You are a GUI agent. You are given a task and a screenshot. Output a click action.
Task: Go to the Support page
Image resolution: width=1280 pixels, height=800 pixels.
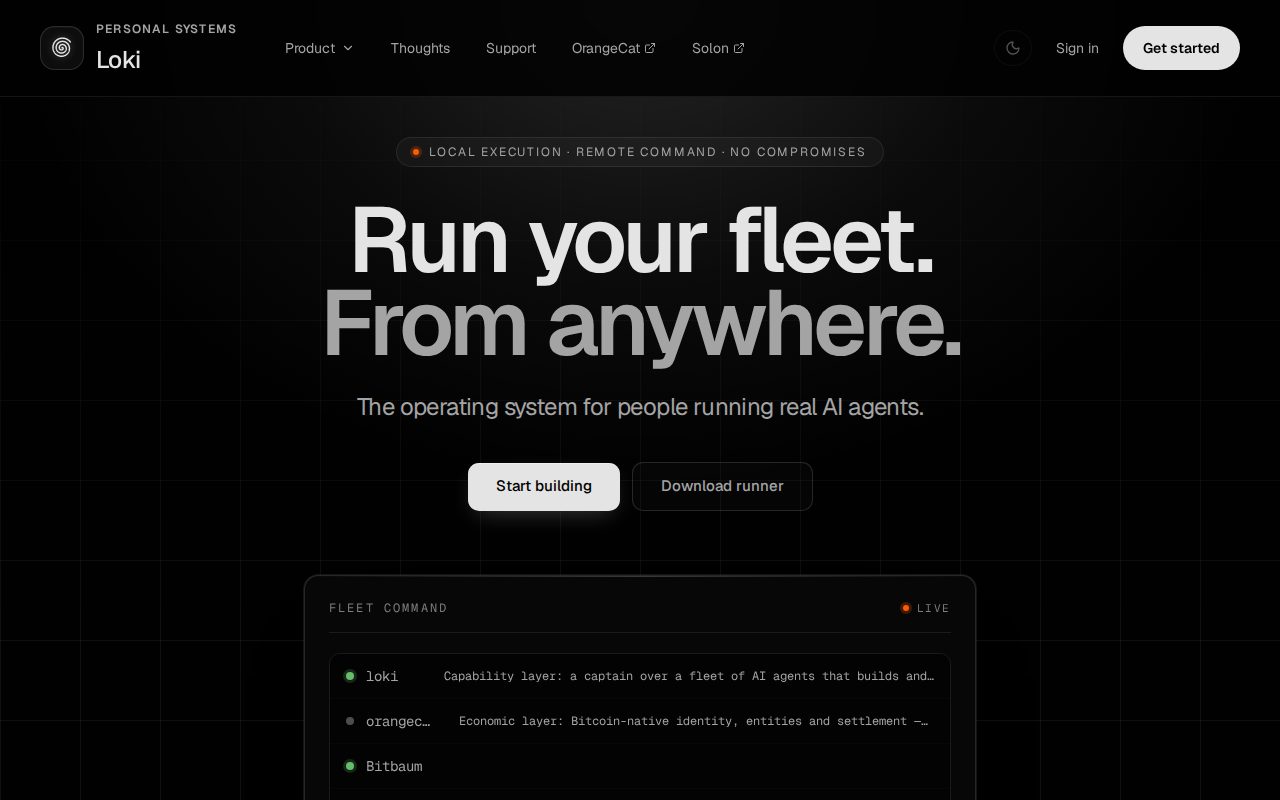pyautogui.click(x=511, y=48)
